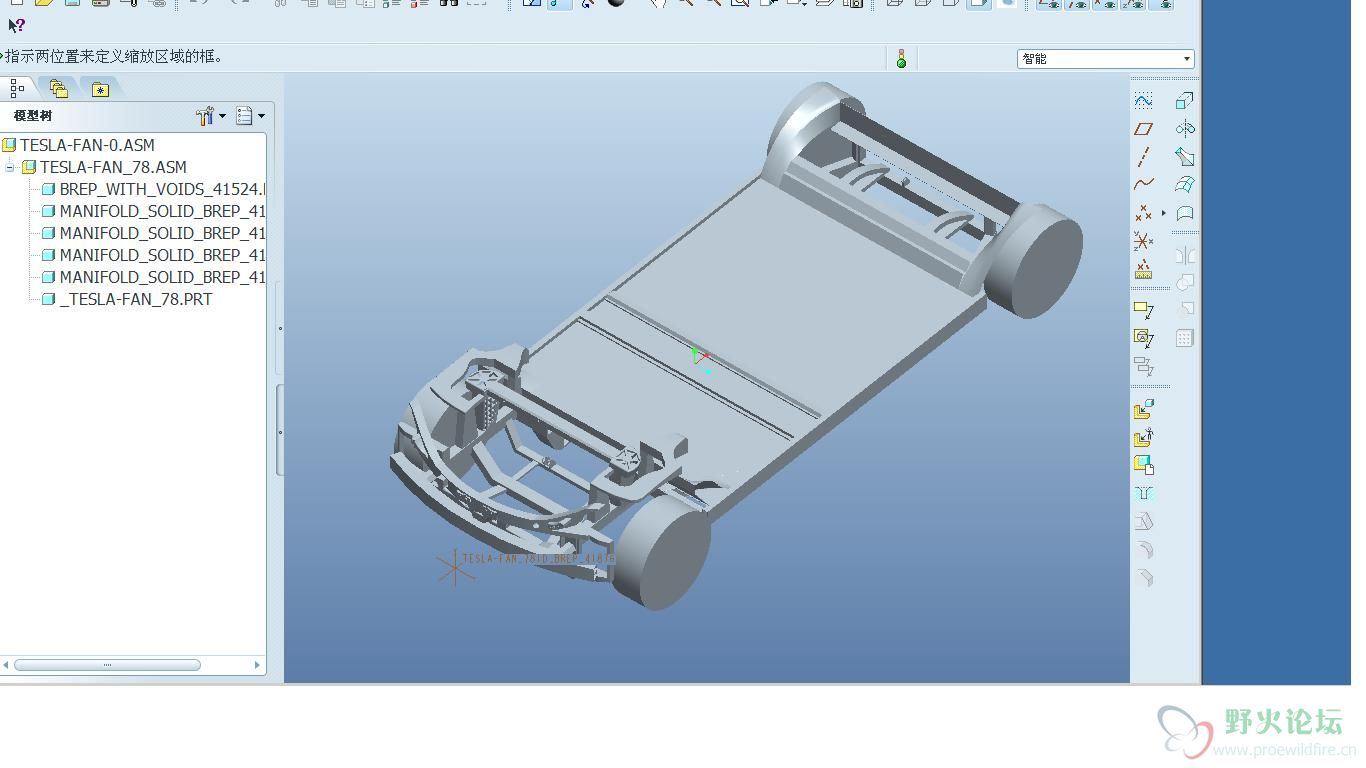Pick the Variable Section Sweep tool
Viewport: 1366px width, 768px height.
pyautogui.click(x=1185, y=157)
